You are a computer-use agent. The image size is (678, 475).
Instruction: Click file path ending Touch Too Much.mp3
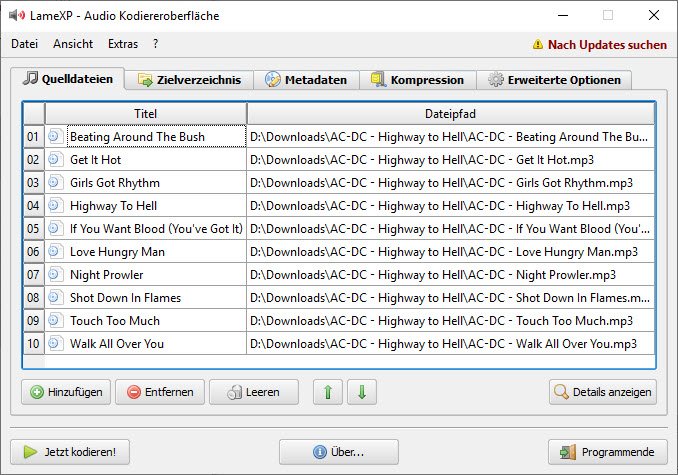441,321
